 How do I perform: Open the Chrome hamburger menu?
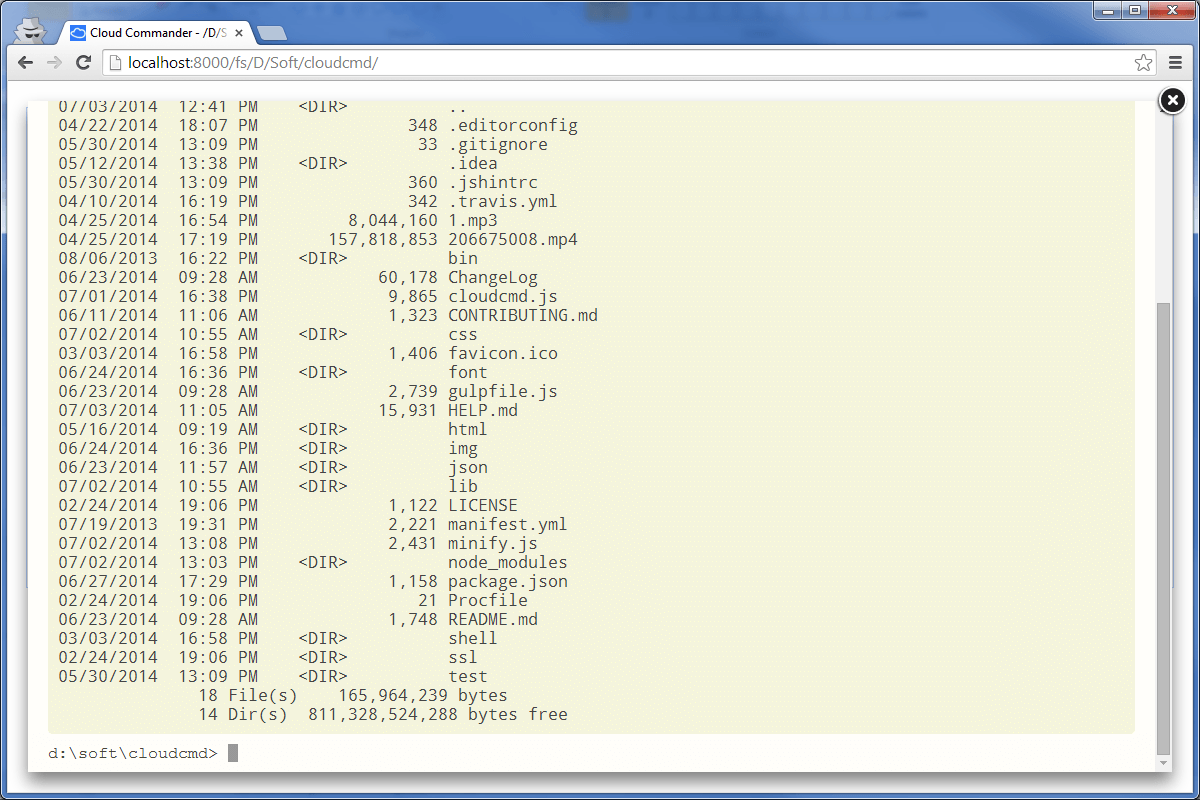[x=1176, y=63]
